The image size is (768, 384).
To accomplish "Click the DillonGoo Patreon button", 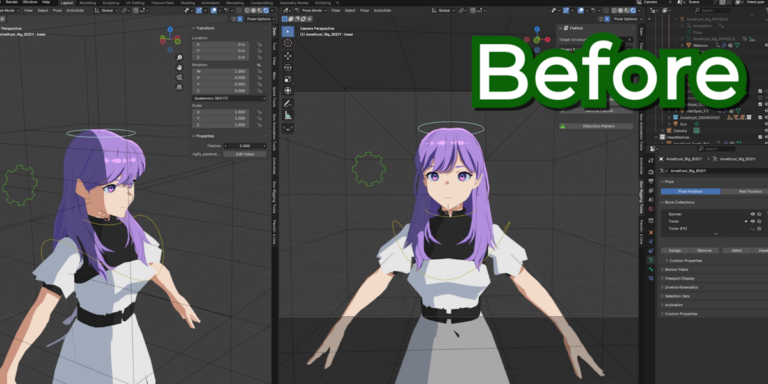I will pos(596,126).
